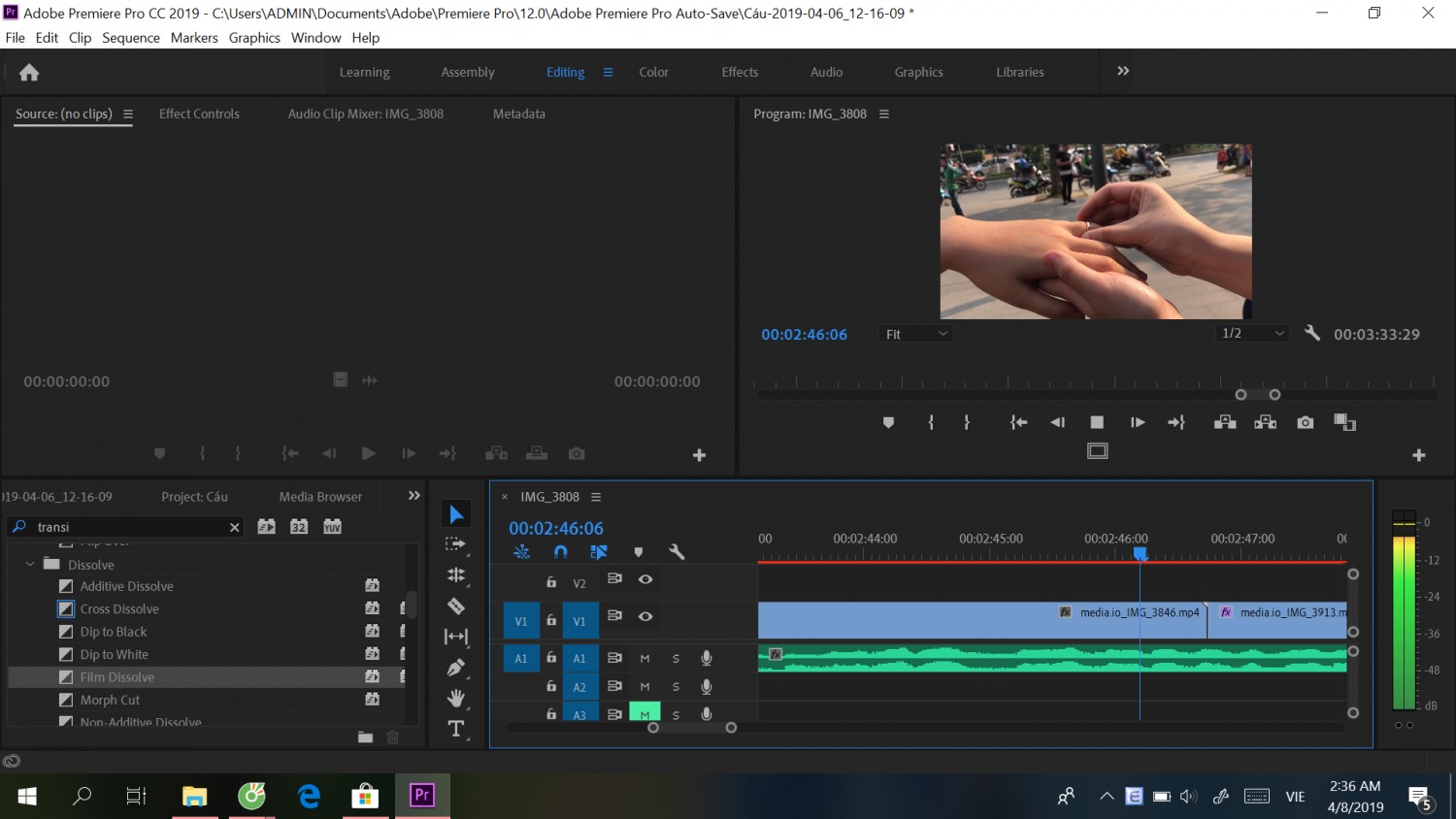Stop playback in Program monitor

1097,422
